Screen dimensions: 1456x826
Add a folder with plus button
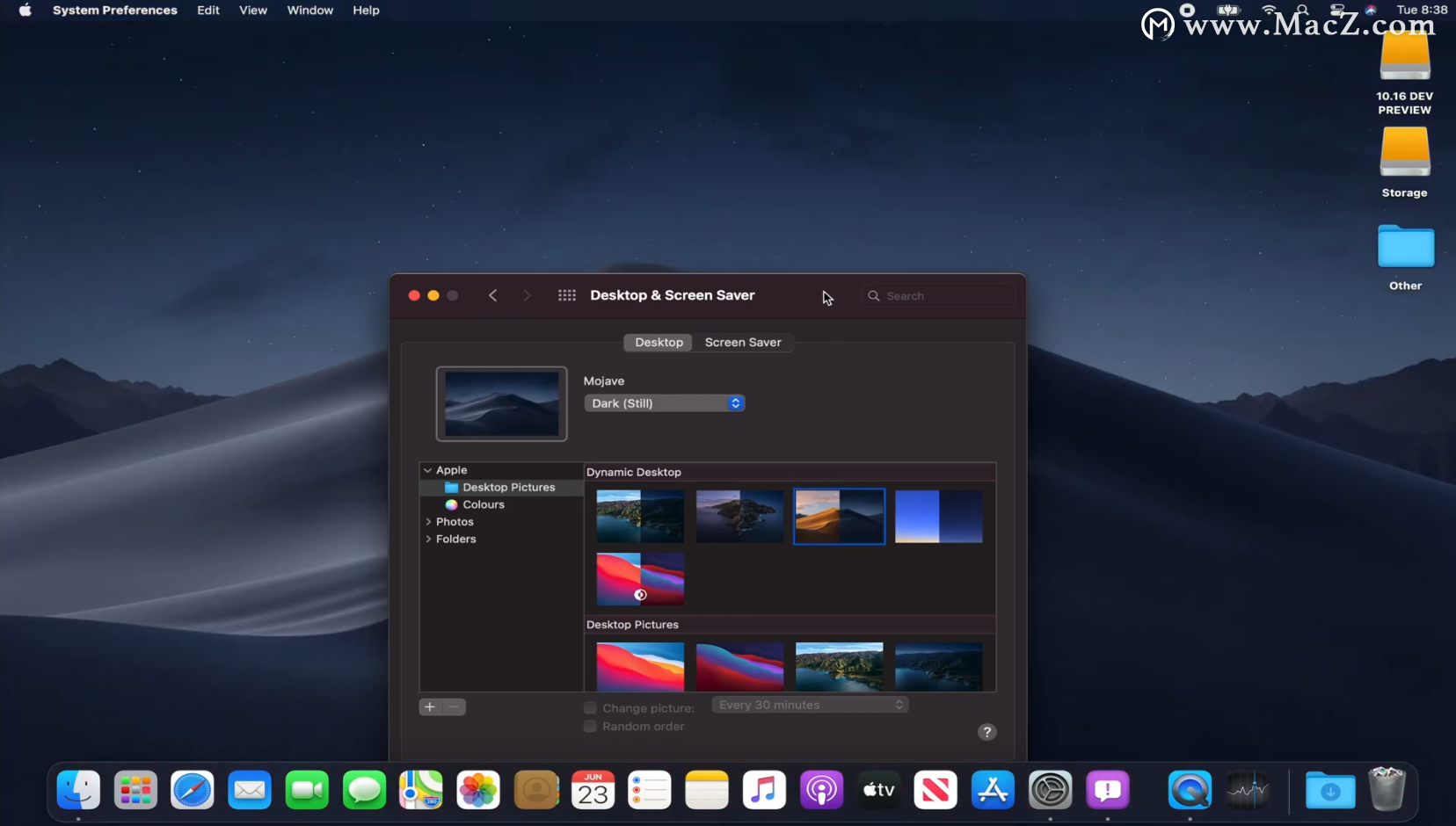430,707
